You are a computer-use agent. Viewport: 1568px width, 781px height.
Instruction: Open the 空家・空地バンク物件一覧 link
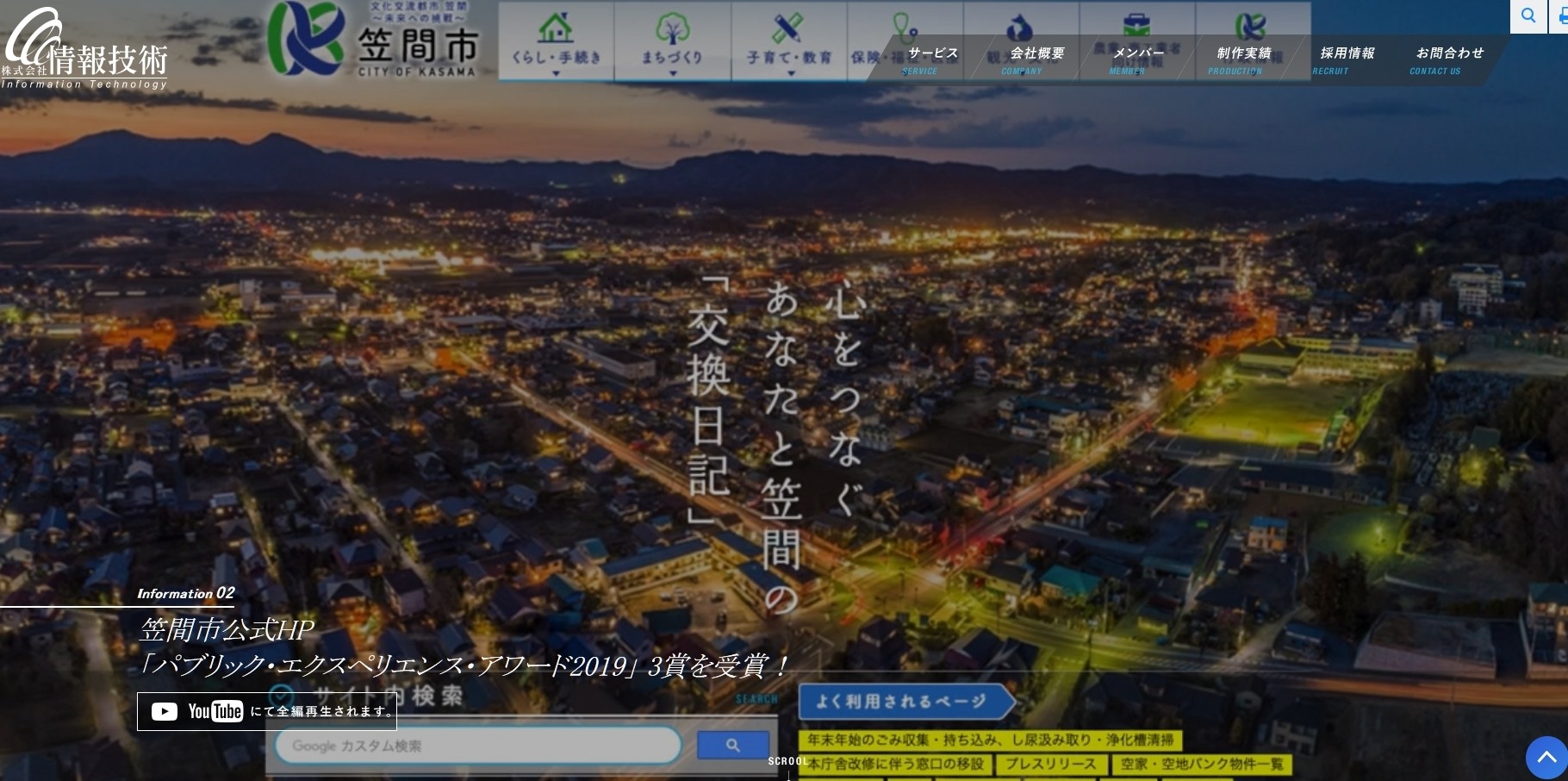point(1201,764)
